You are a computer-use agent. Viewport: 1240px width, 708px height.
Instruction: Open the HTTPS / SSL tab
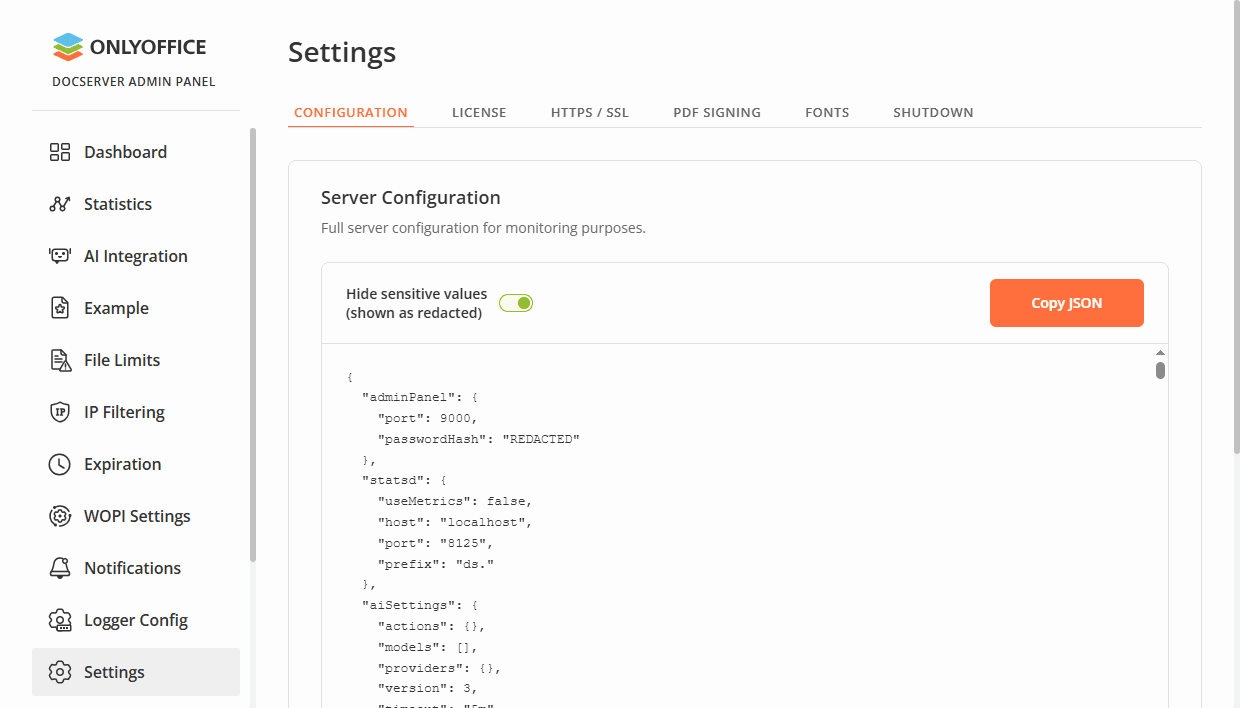(589, 112)
